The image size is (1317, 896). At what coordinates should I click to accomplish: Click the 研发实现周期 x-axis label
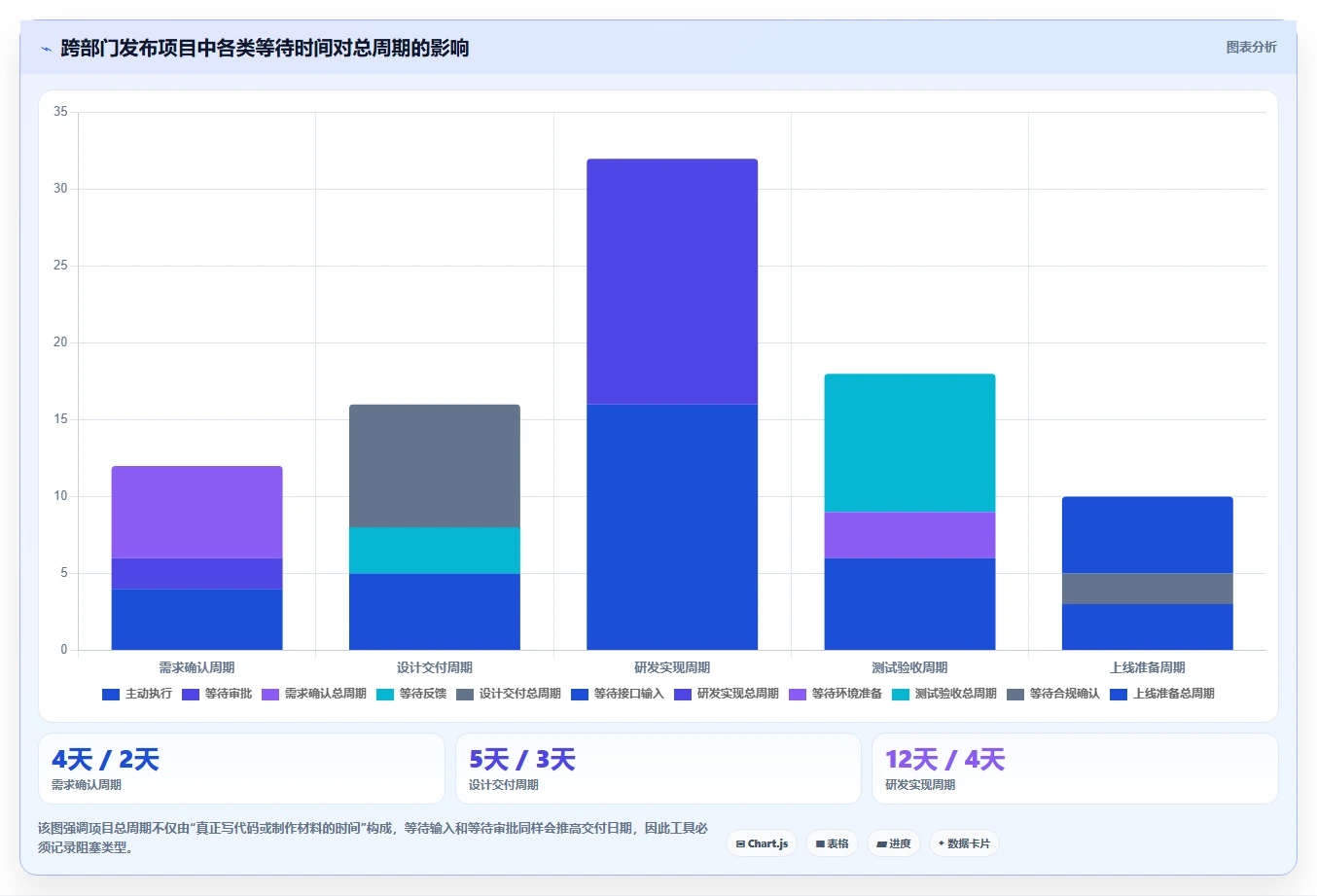point(672,667)
